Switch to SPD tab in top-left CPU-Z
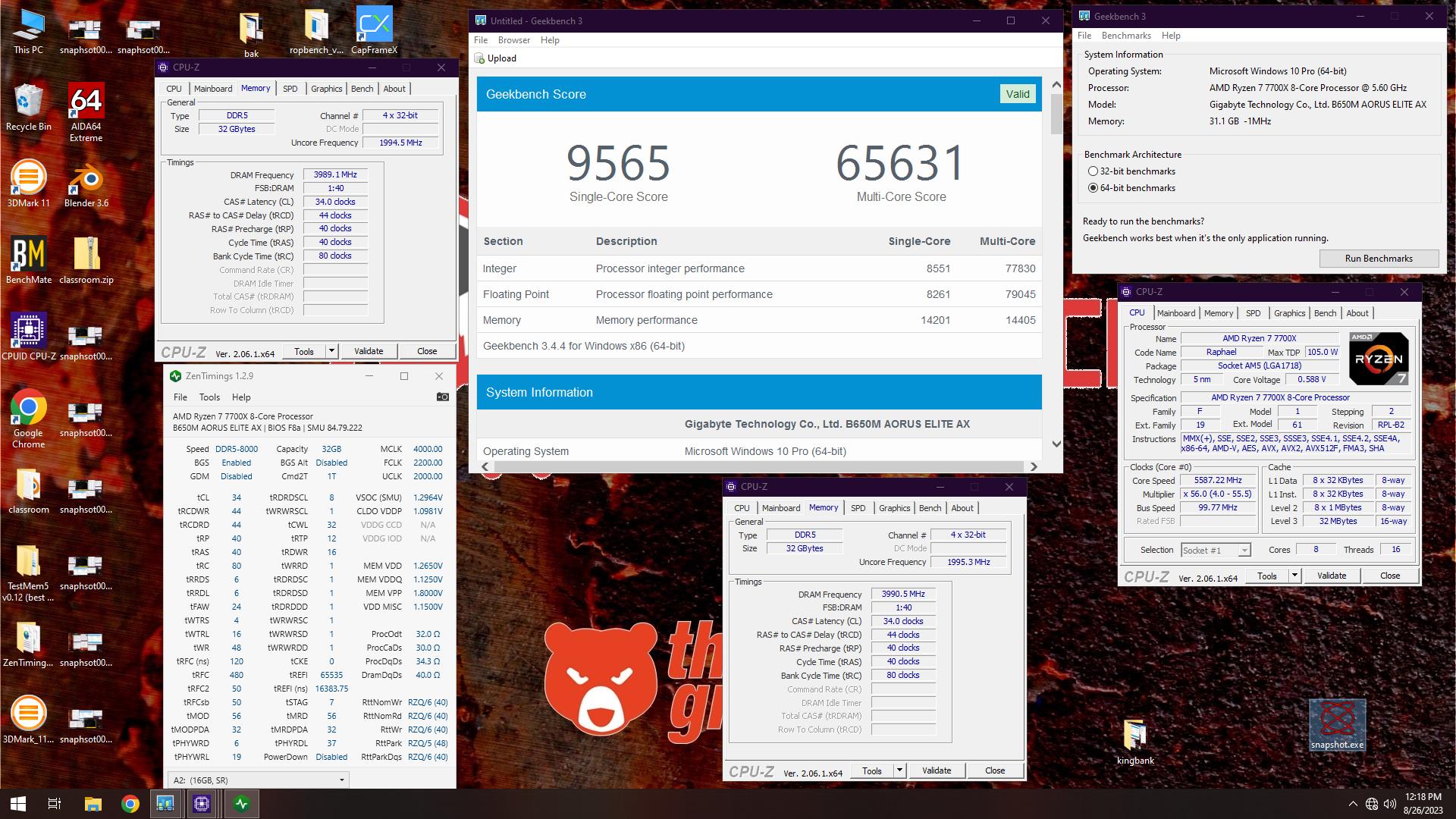The width and height of the screenshot is (1456, 819). [x=290, y=89]
